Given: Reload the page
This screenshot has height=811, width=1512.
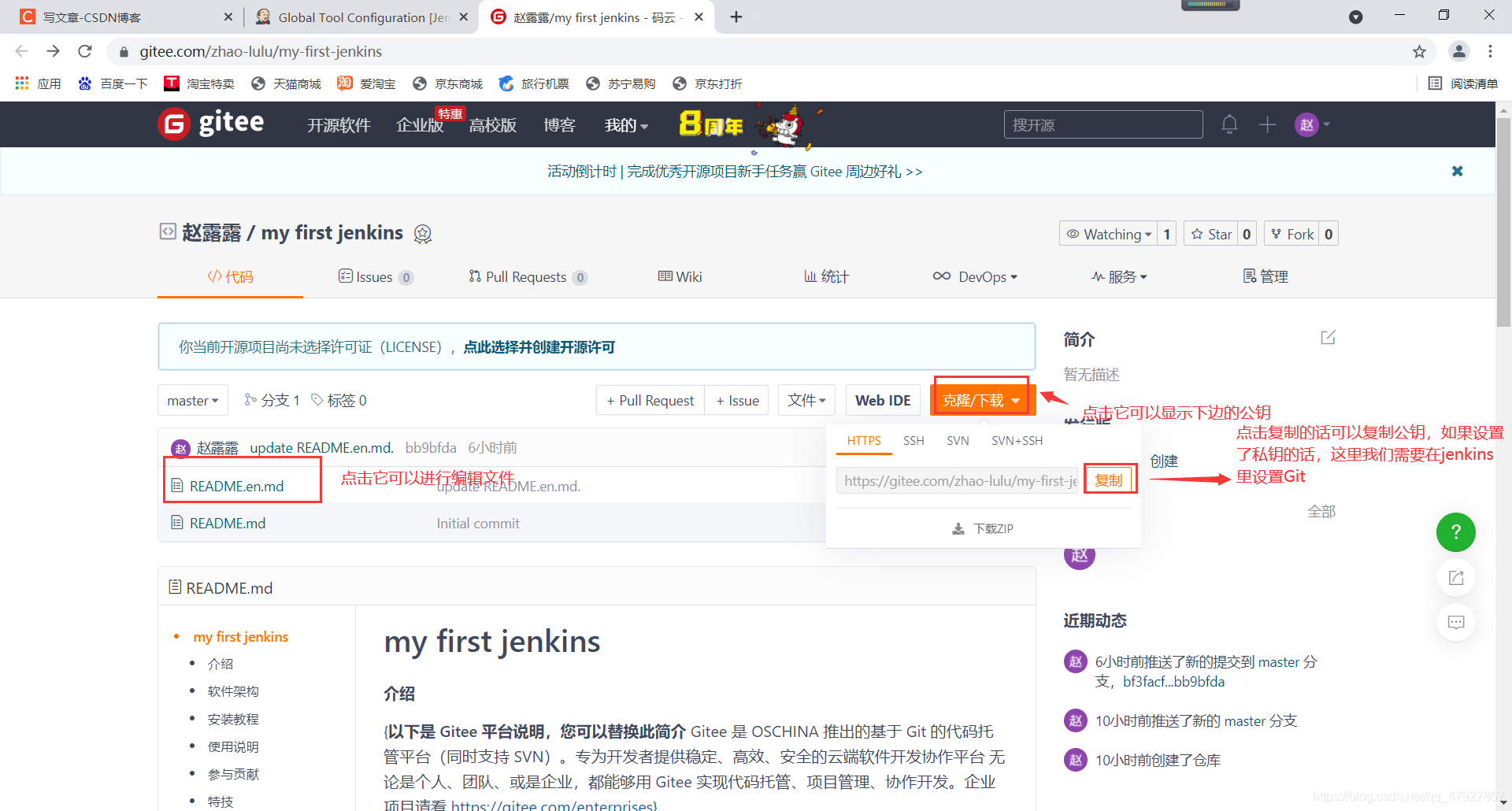Looking at the screenshot, I should [85, 51].
